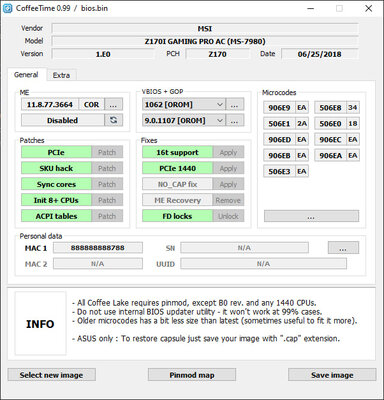This screenshot has height=400, width=384.
Task: Click the Patch button for SKU hack
Action: [x=107, y=168]
